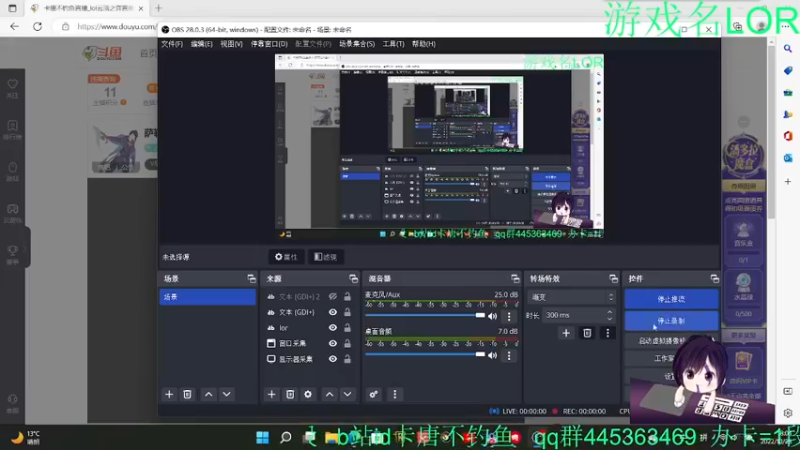Refresh the Douyu page in the browser

[x=37, y=27]
